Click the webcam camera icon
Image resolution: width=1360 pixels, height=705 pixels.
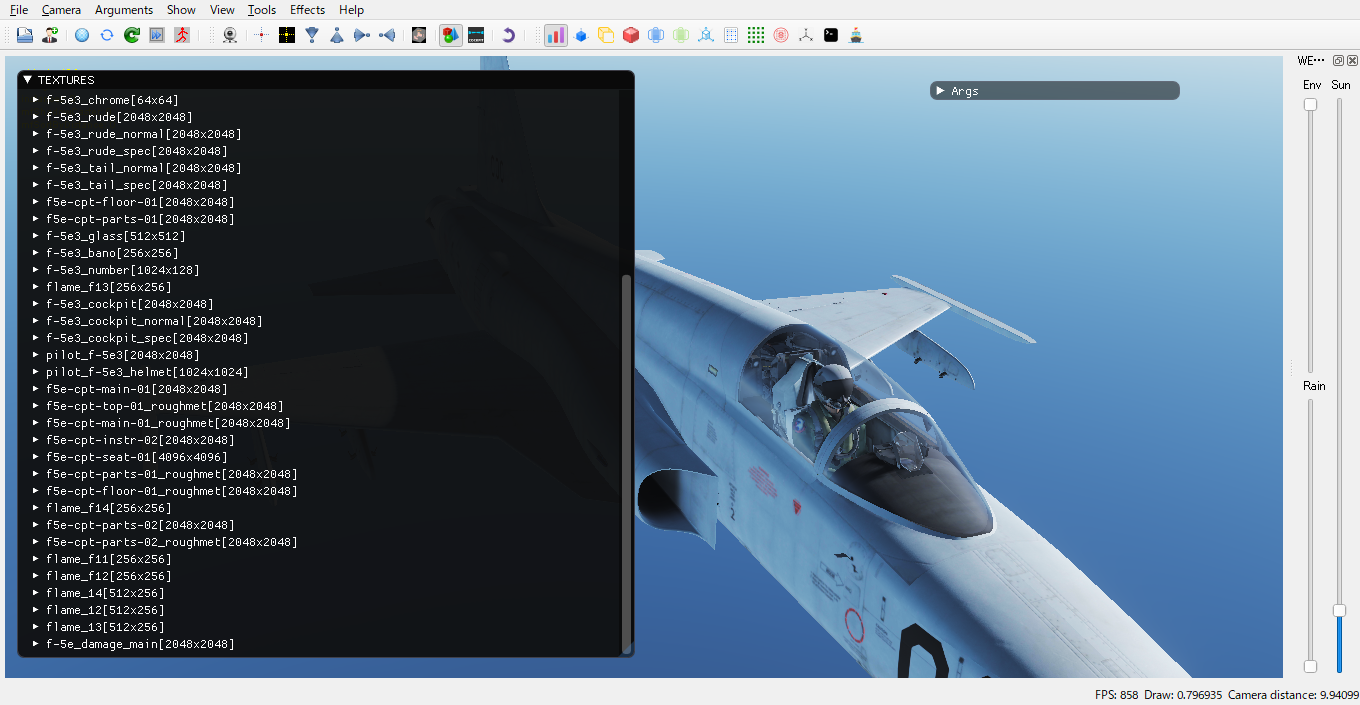230,35
